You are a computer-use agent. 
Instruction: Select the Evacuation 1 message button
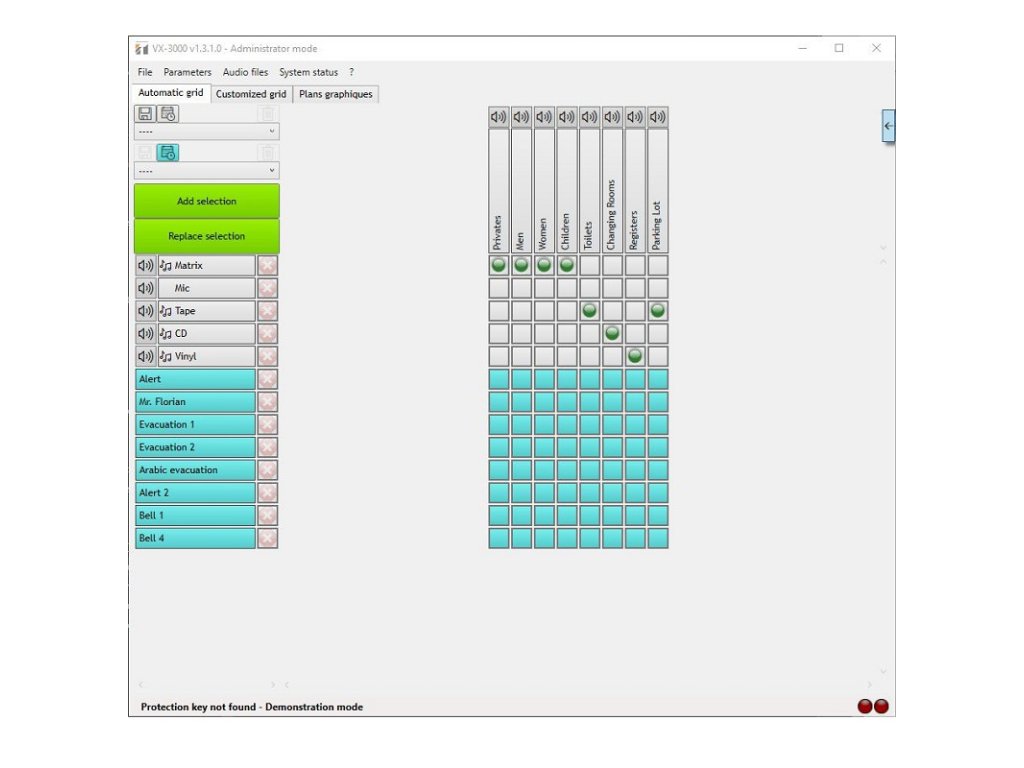195,425
